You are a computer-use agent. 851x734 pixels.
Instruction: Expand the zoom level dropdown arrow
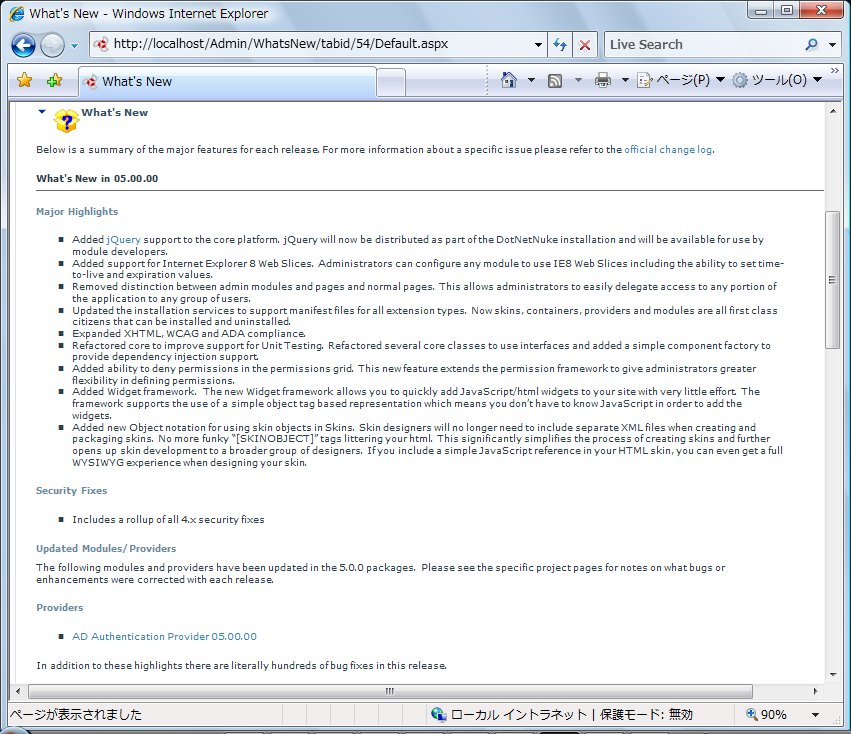tap(815, 715)
